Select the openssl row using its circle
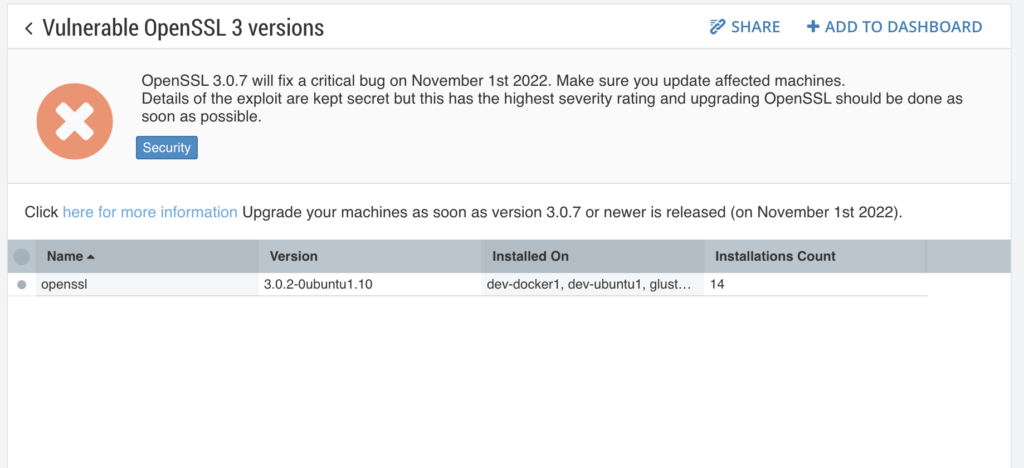This screenshot has height=468, width=1024. (22, 285)
